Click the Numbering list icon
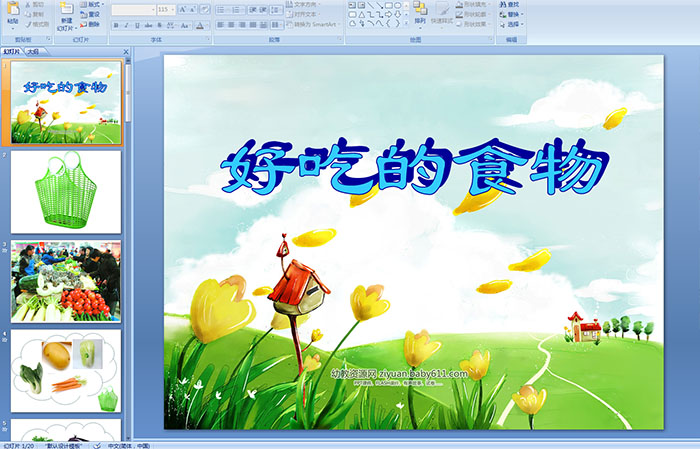The image size is (700, 449). tap(238, 10)
